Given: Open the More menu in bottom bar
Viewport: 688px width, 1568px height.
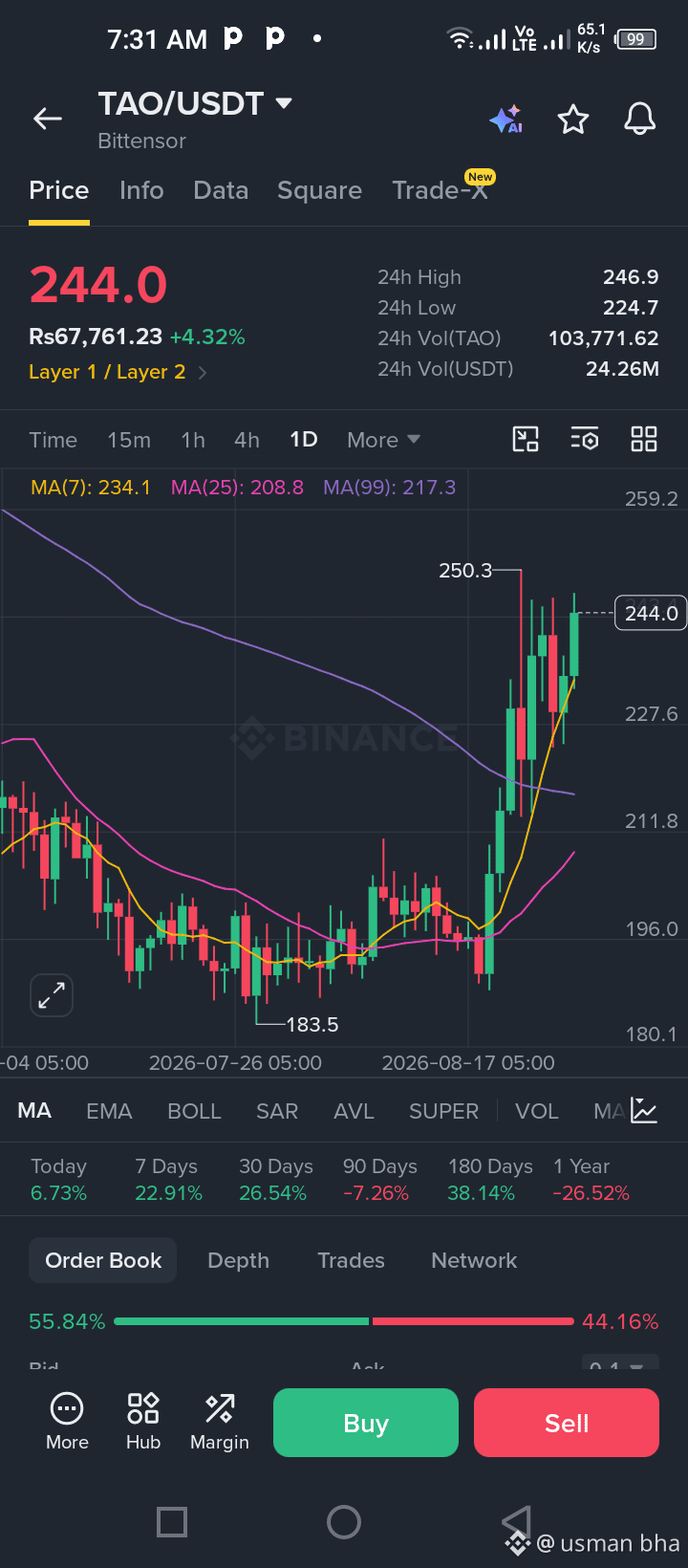Looking at the screenshot, I should 67,1422.
